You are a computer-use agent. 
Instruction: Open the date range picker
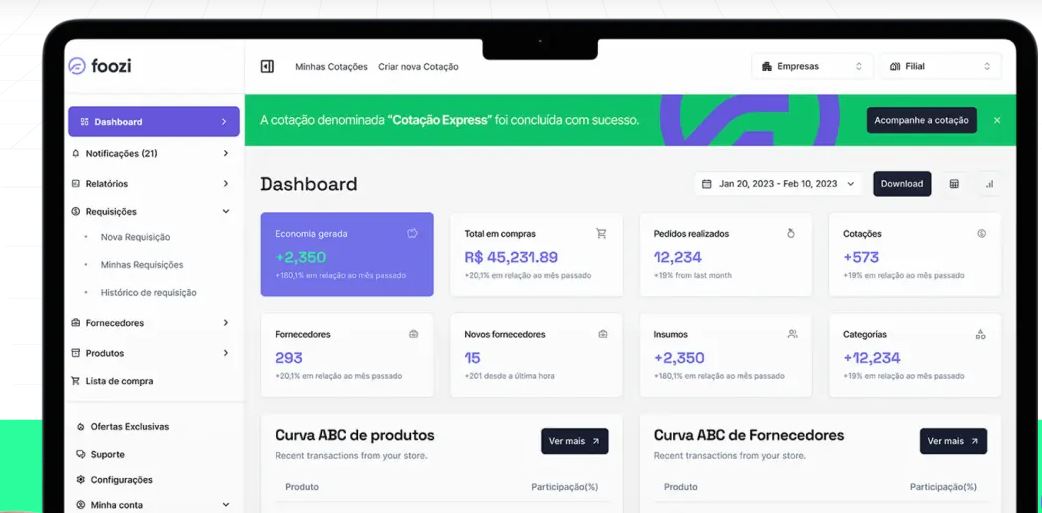click(778, 184)
